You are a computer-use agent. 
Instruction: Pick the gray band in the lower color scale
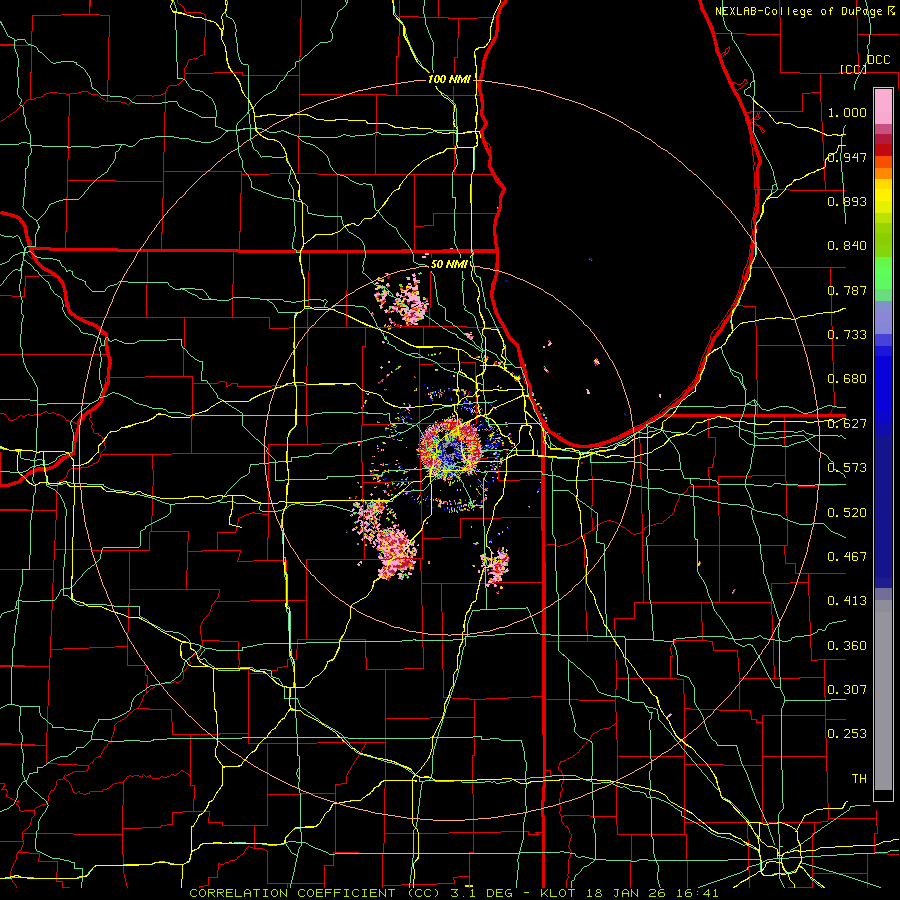tap(883, 695)
